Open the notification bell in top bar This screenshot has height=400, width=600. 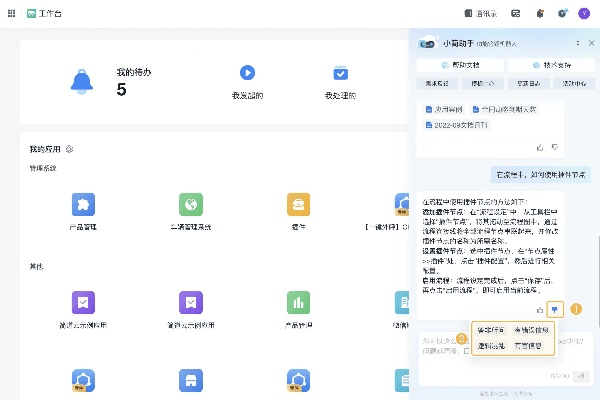[540, 13]
